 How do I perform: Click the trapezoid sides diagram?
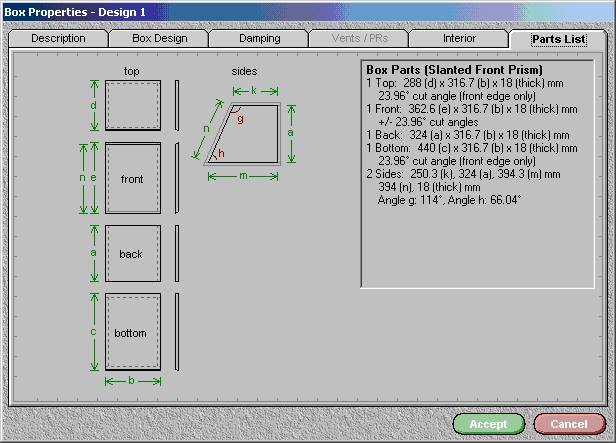245,132
